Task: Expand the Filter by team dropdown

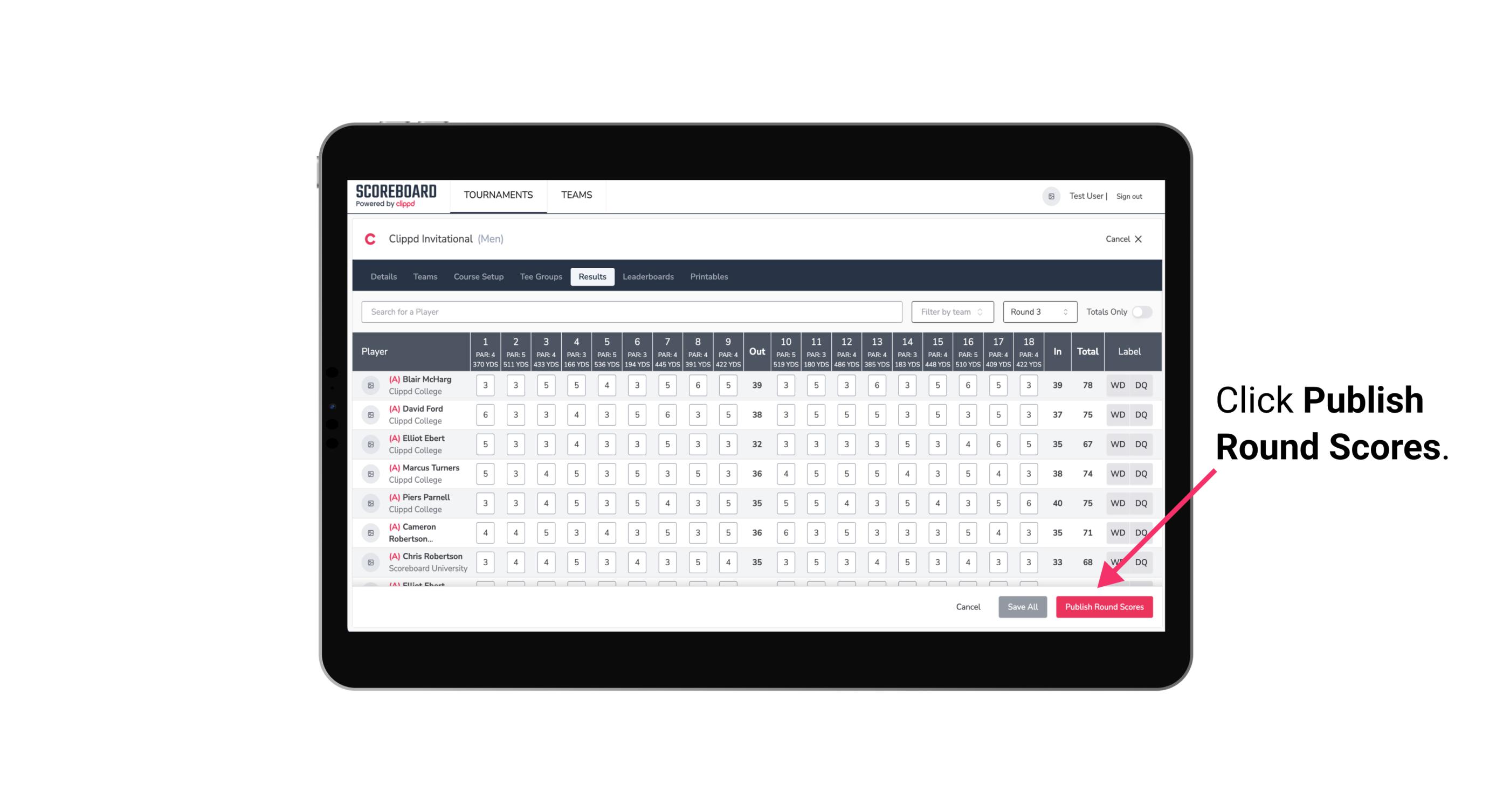Action: coord(952,311)
